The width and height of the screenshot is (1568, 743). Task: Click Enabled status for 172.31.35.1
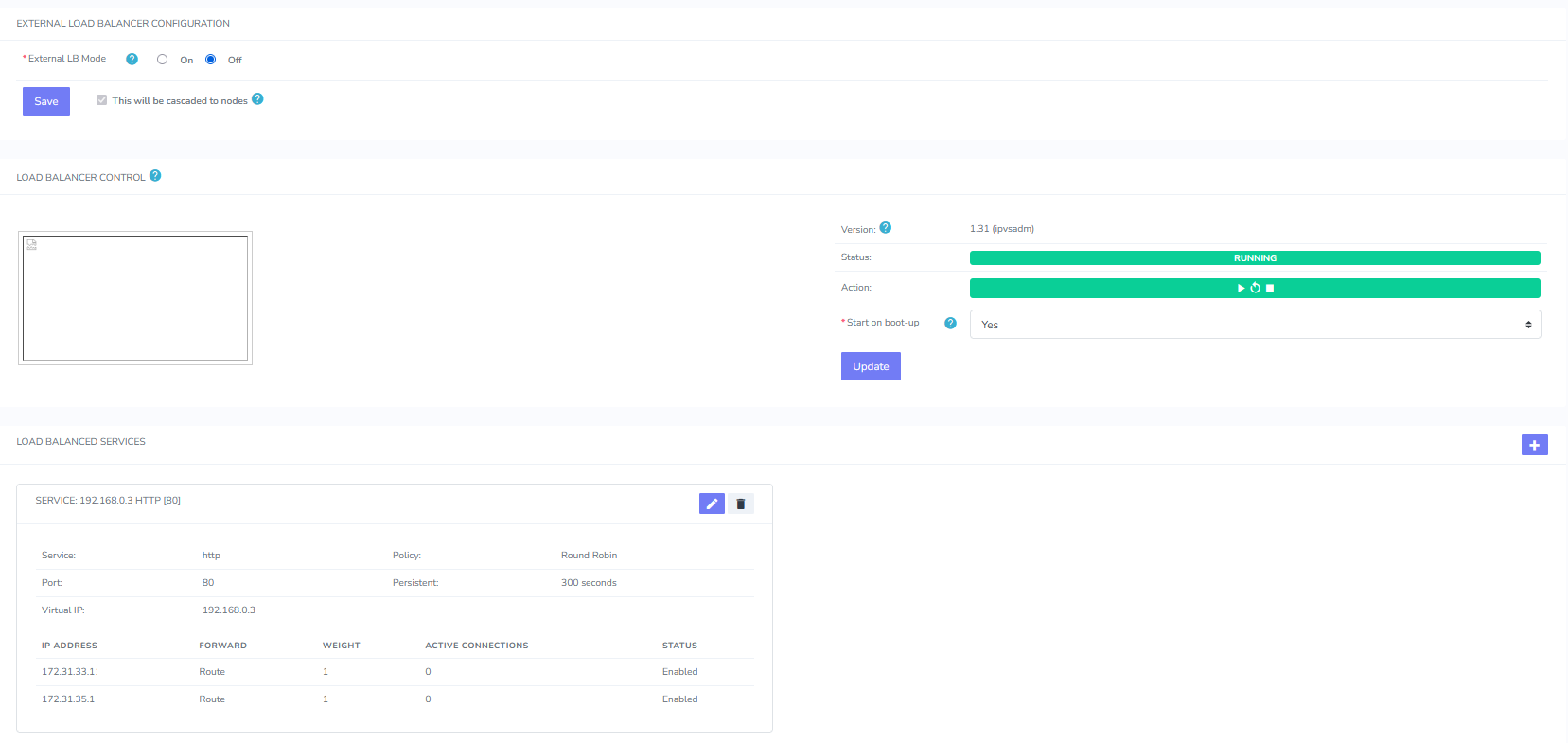coord(680,699)
